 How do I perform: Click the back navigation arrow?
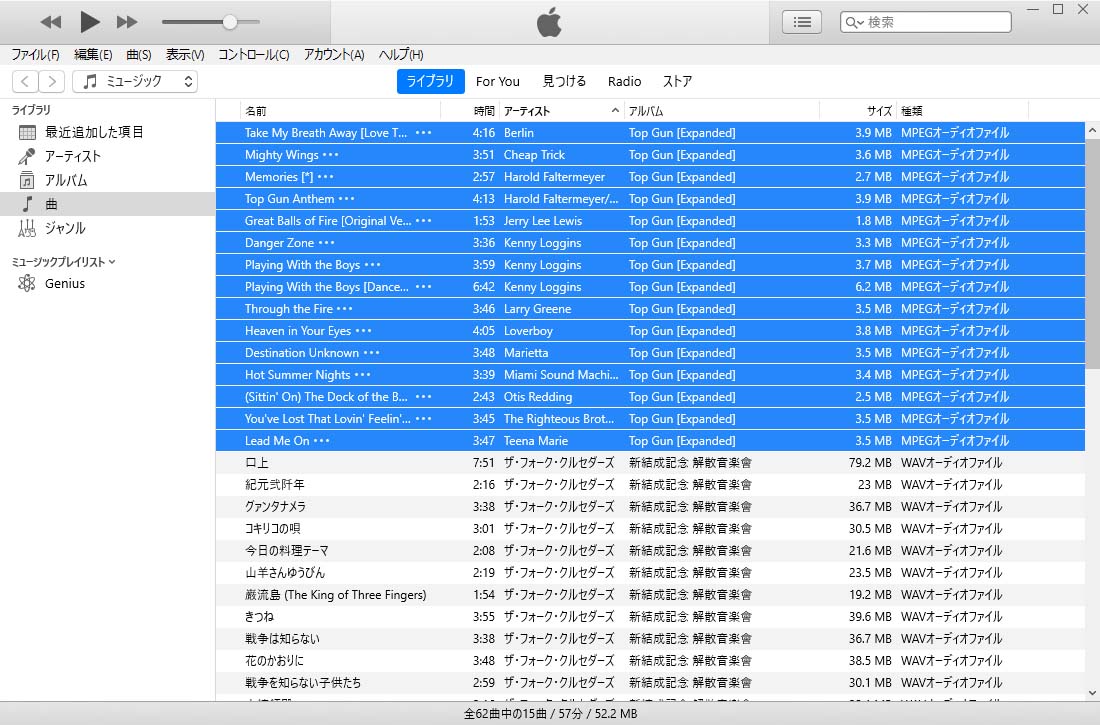pos(25,82)
